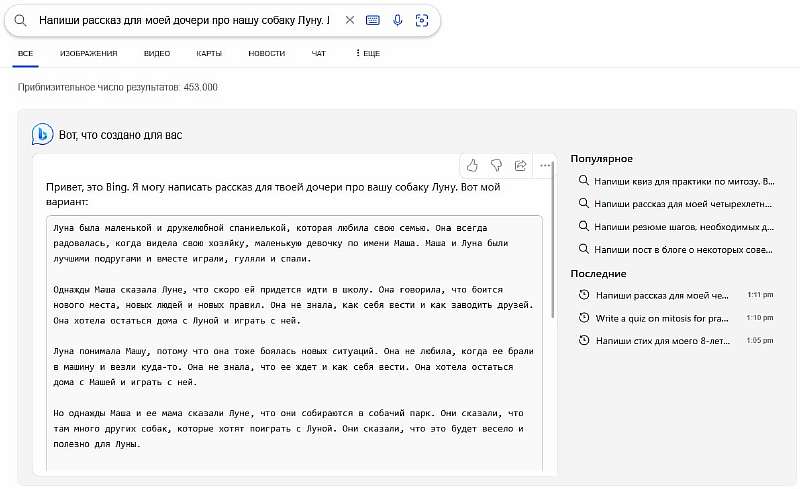Open recent query from 1:05 pm
This screenshot has width=800, height=489.
point(670,340)
